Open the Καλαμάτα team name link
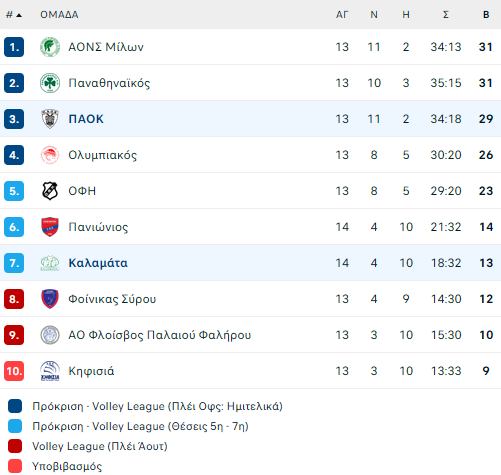Viewport: 501px width, 475px height. (x=98, y=263)
